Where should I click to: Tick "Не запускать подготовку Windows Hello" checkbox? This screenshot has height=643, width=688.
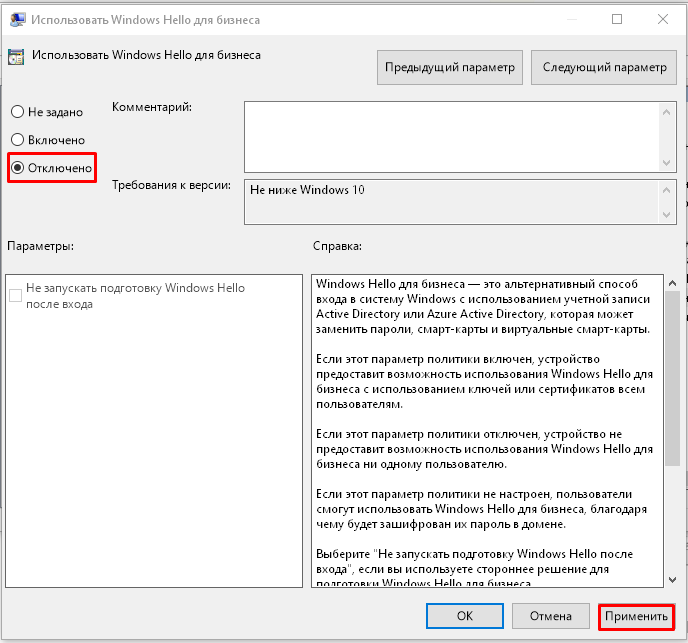click(x=15, y=295)
